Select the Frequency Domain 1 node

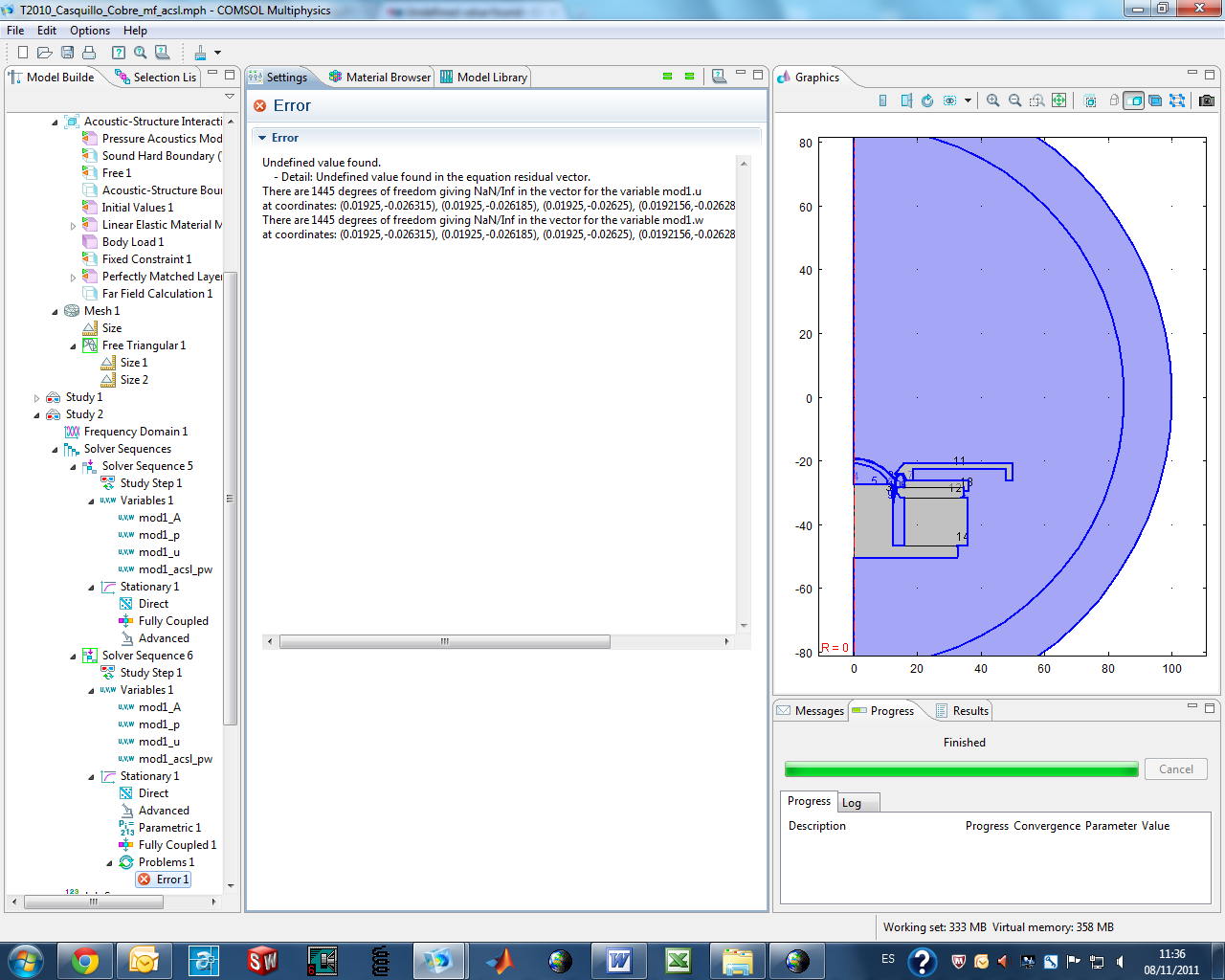click(x=126, y=432)
